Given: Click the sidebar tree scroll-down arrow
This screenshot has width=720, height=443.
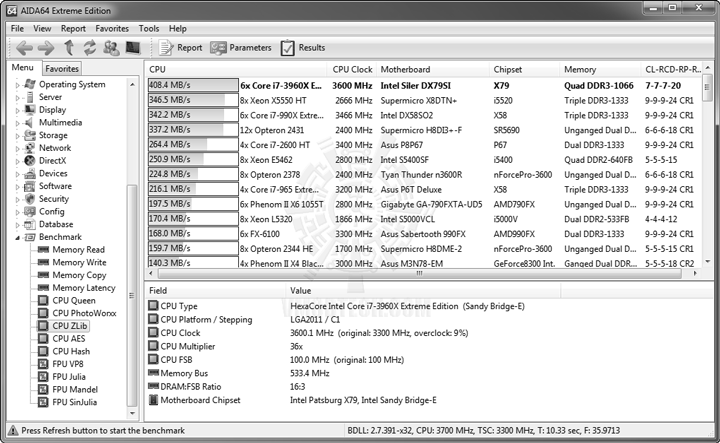Looking at the screenshot, I should coord(132,413).
